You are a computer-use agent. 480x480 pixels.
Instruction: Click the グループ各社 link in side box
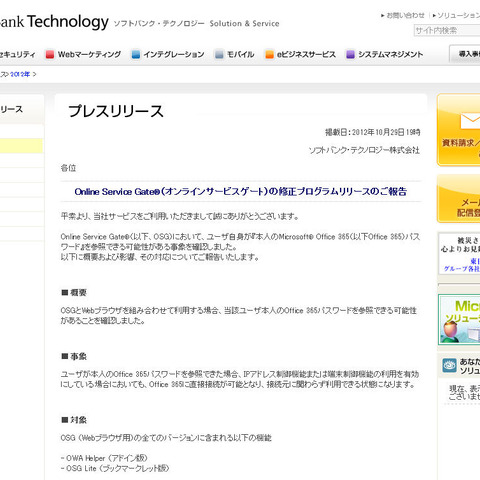[x=462, y=269]
